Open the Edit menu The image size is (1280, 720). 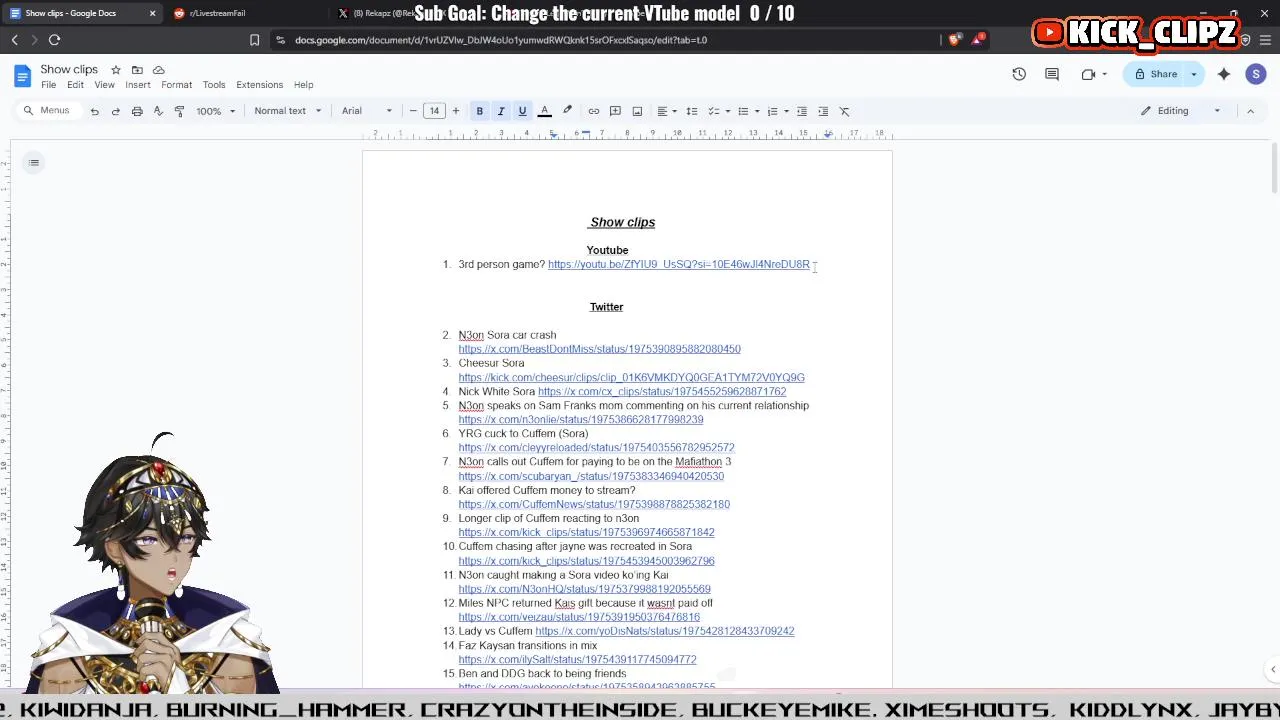point(75,85)
